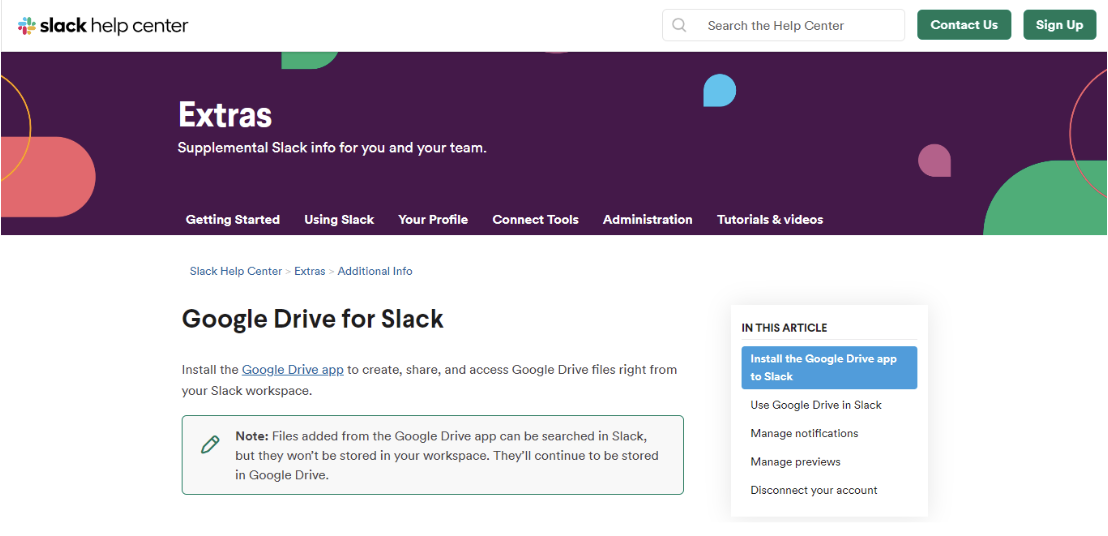The image size is (1108, 536).
Task: Click the Sign Up button
Action: pos(1059,25)
